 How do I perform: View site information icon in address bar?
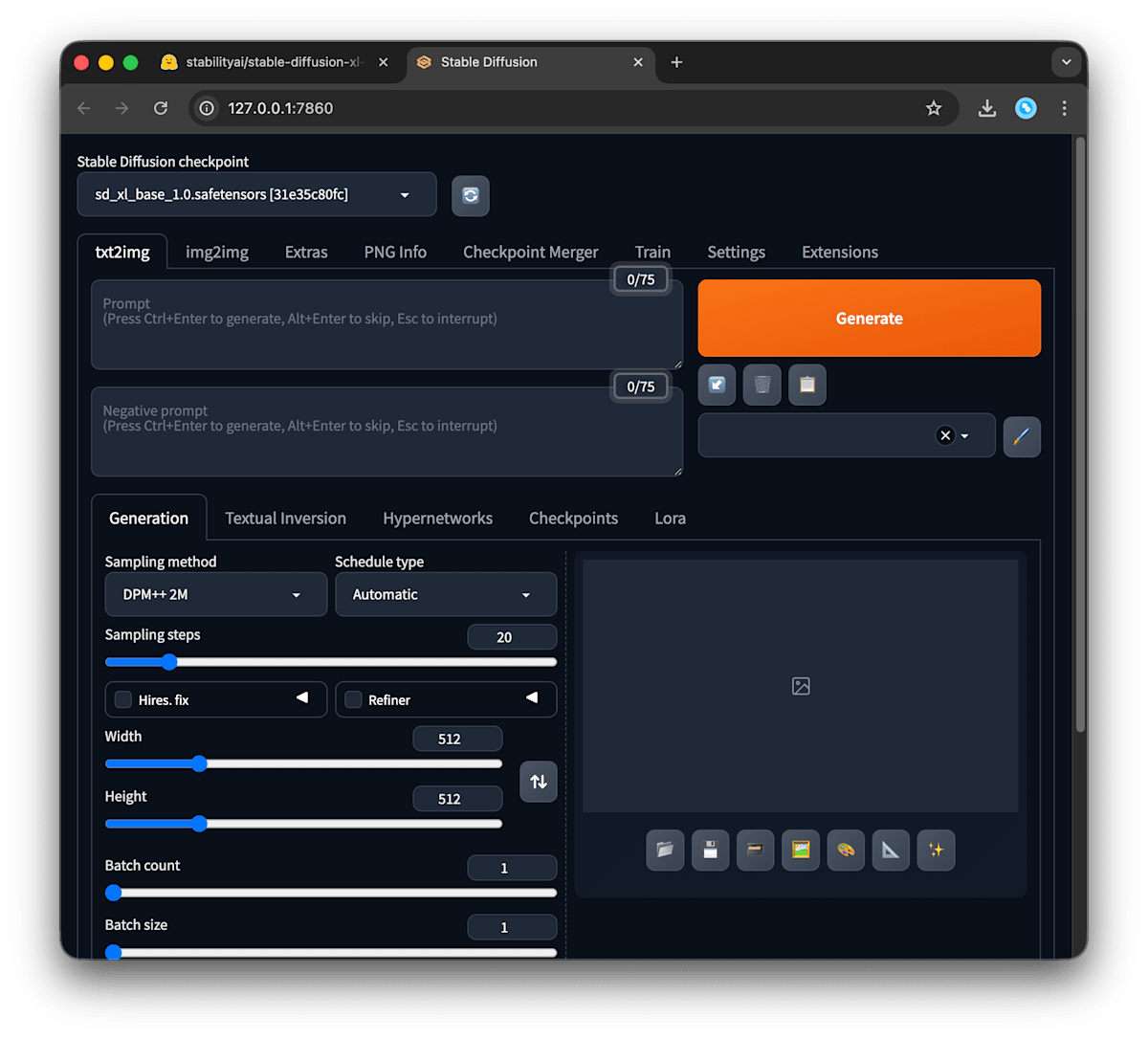coord(207,108)
